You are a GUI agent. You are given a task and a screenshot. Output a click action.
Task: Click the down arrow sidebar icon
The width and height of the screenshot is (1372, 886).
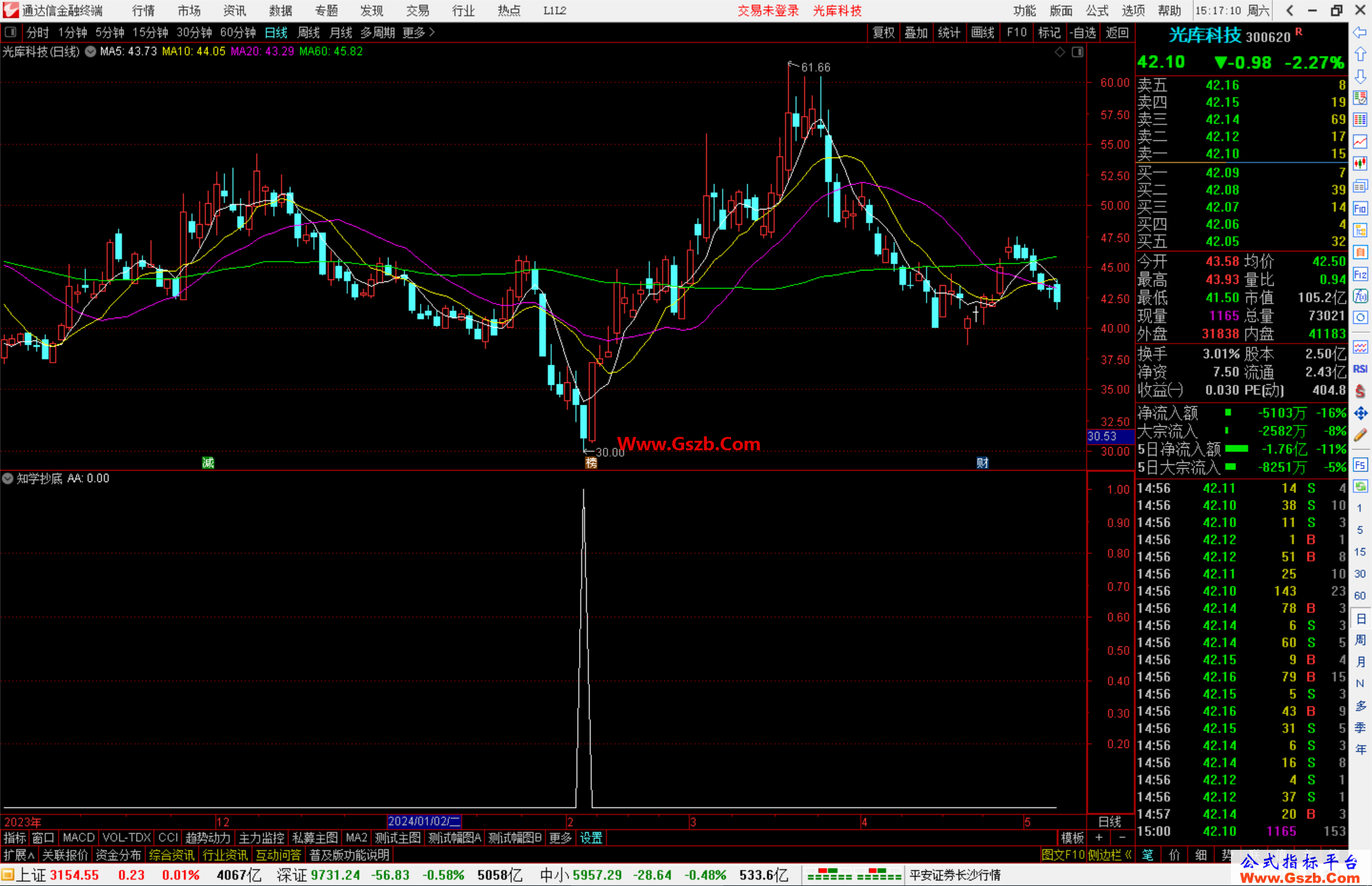point(1360,76)
